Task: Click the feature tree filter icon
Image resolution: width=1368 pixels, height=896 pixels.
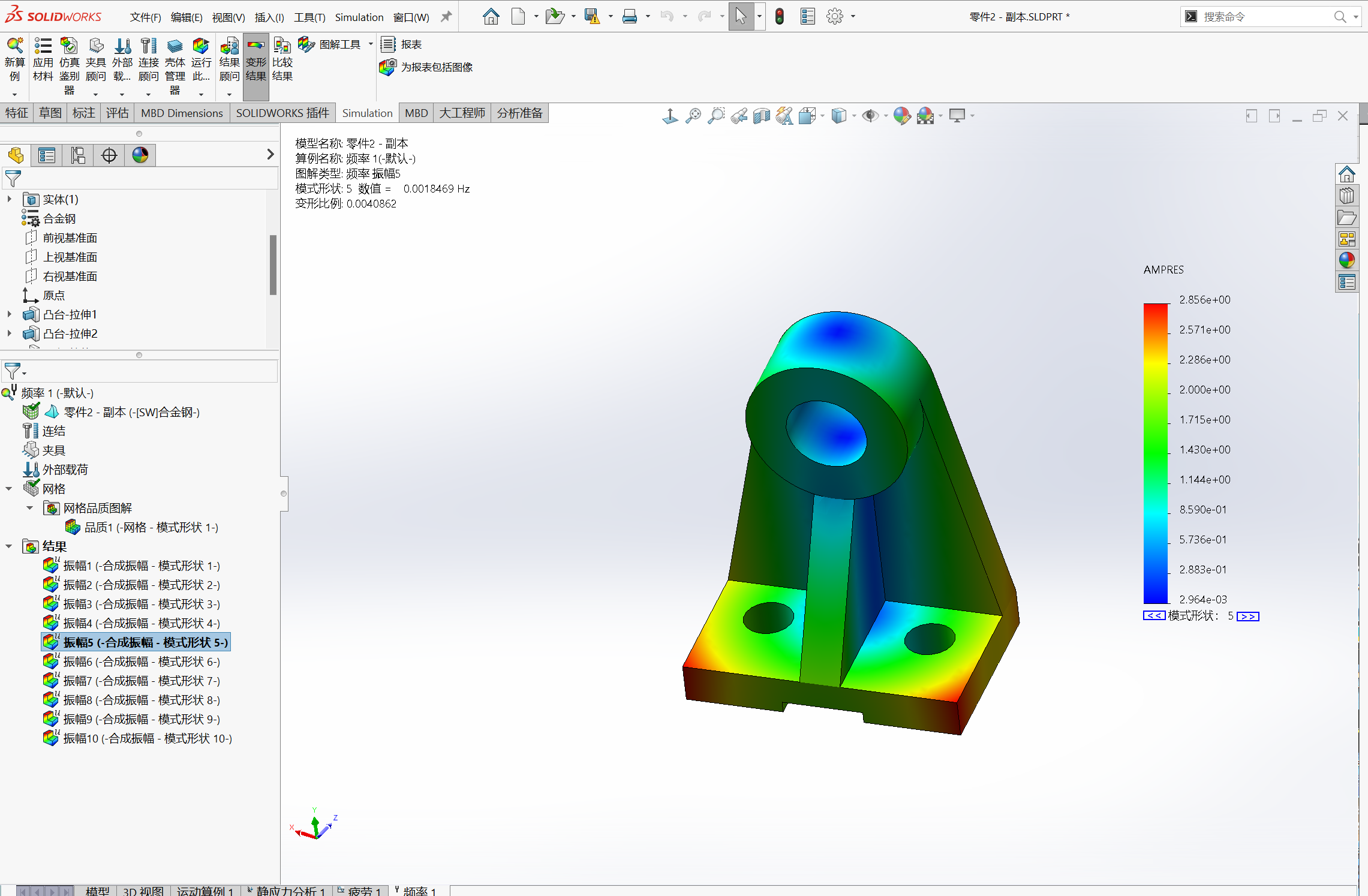Action: point(13,178)
